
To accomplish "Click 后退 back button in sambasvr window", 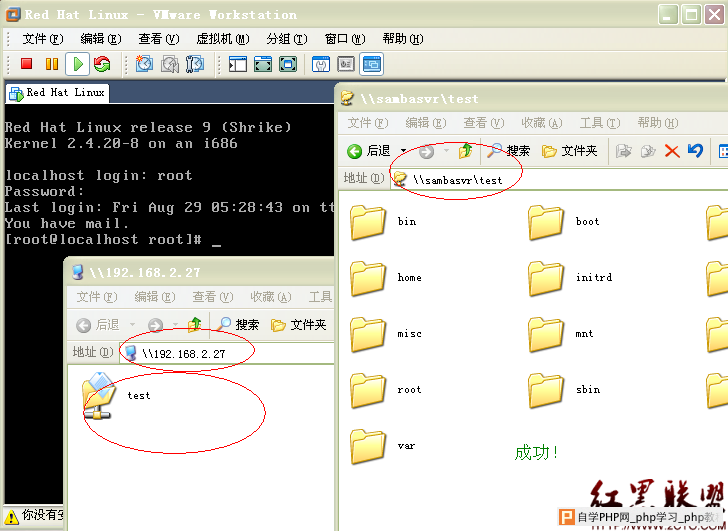I will [x=369, y=151].
